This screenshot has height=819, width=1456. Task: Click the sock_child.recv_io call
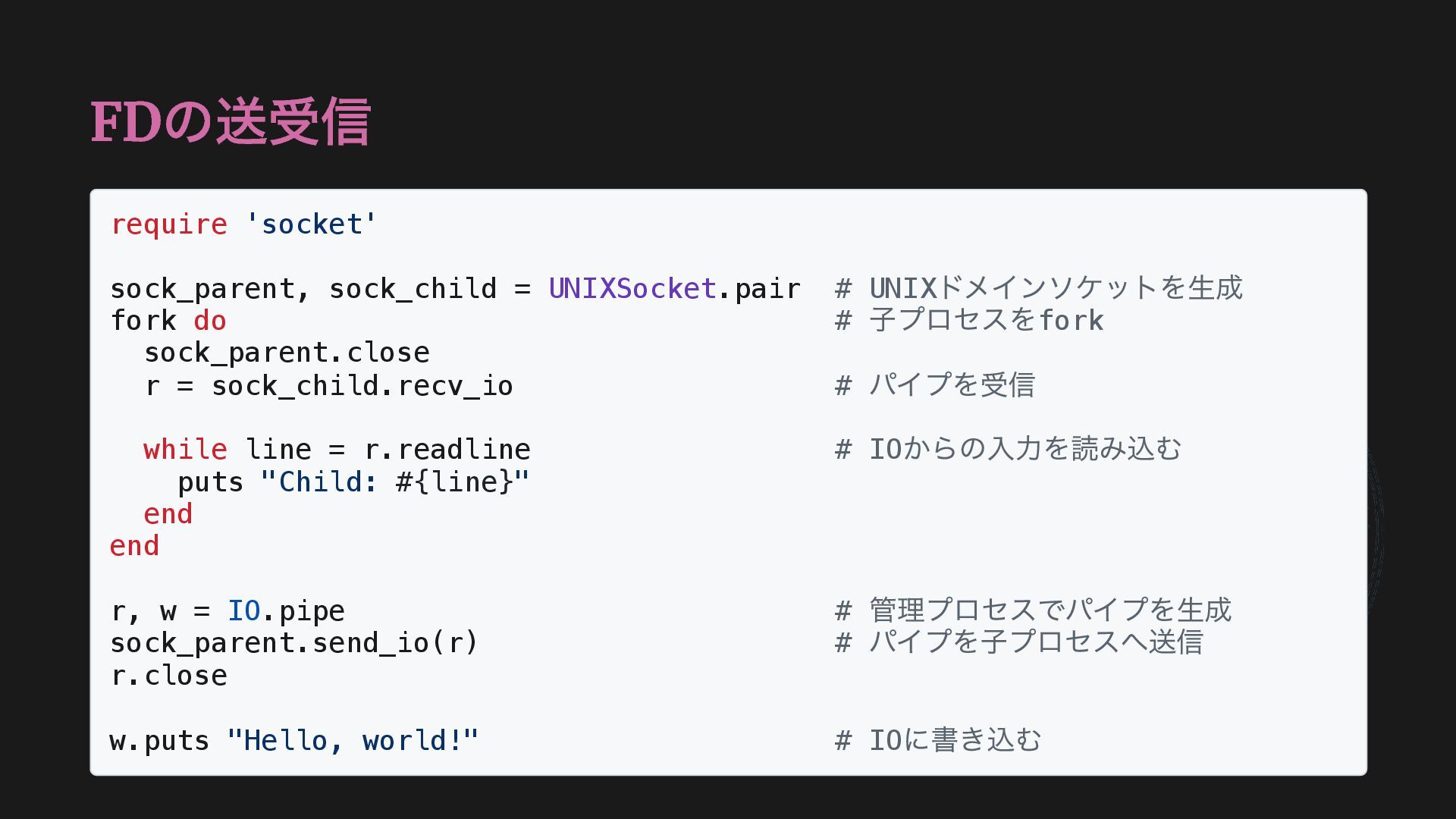coord(362,385)
